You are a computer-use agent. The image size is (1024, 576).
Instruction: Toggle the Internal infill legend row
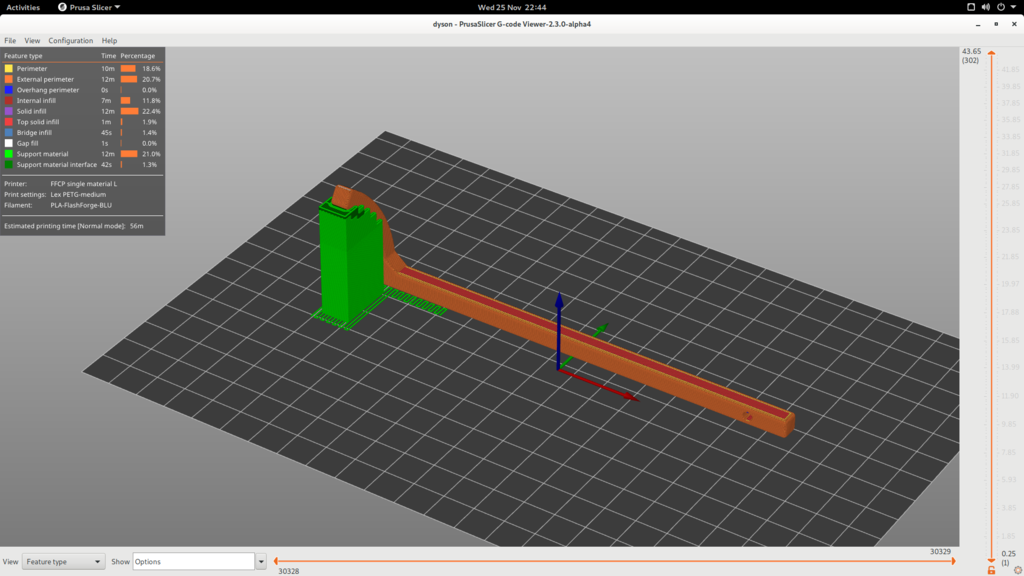click(x=82, y=101)
